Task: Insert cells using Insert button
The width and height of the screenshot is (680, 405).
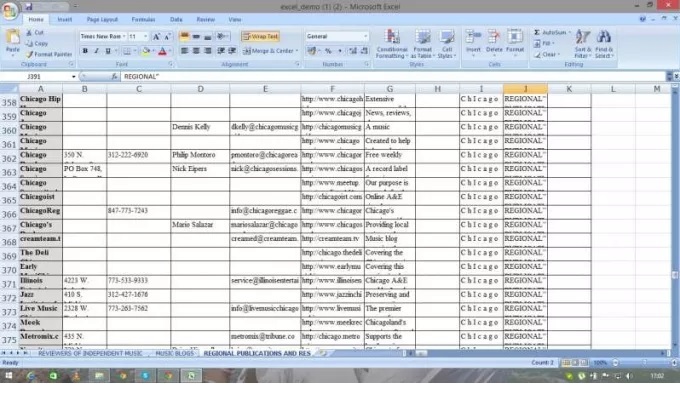Action: click(473, 42)
